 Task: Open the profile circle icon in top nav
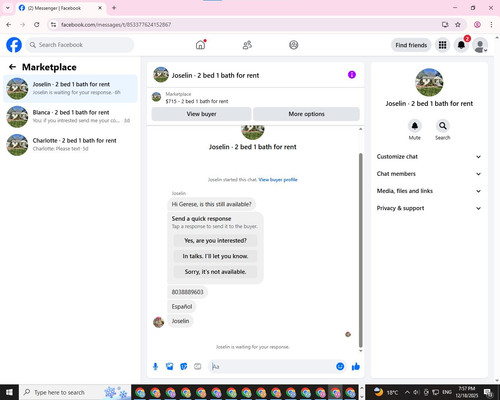click(x=294, y=45)
